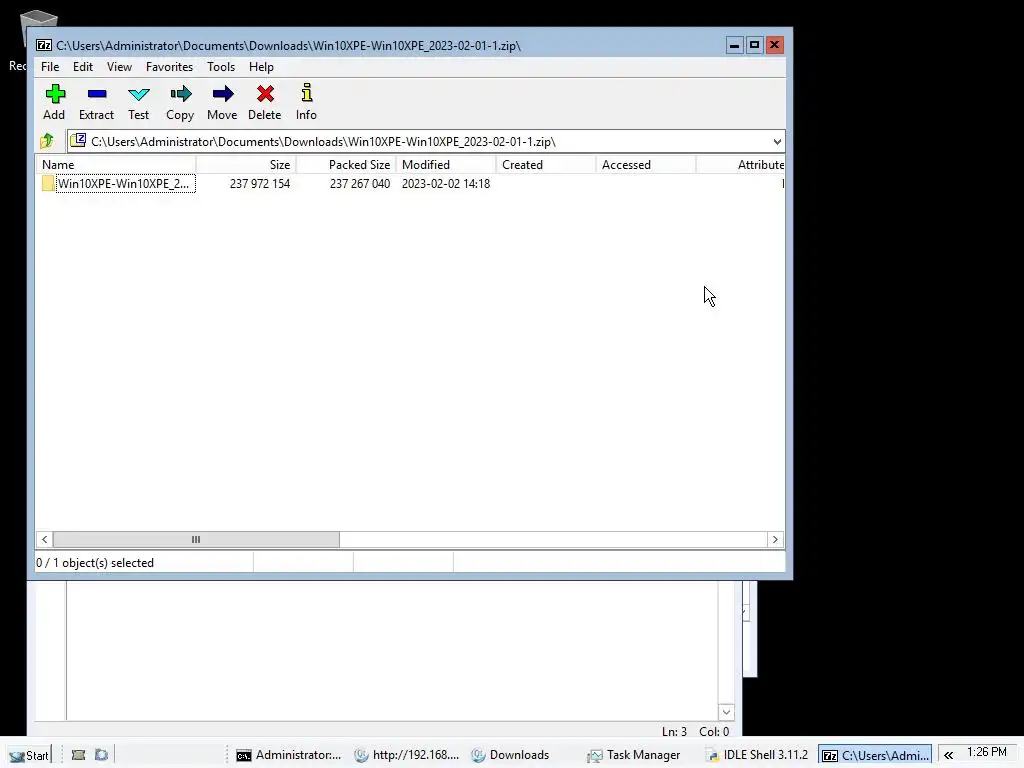
Task: Click the horizontal scrollbar thumb
Action: 196,539
